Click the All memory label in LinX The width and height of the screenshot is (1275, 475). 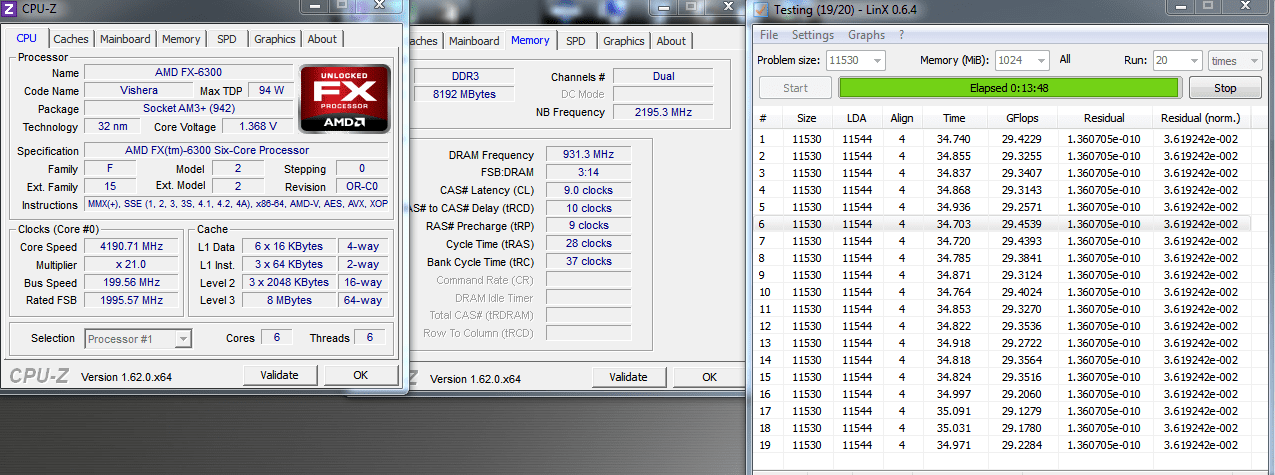(x=1065, y=59)
